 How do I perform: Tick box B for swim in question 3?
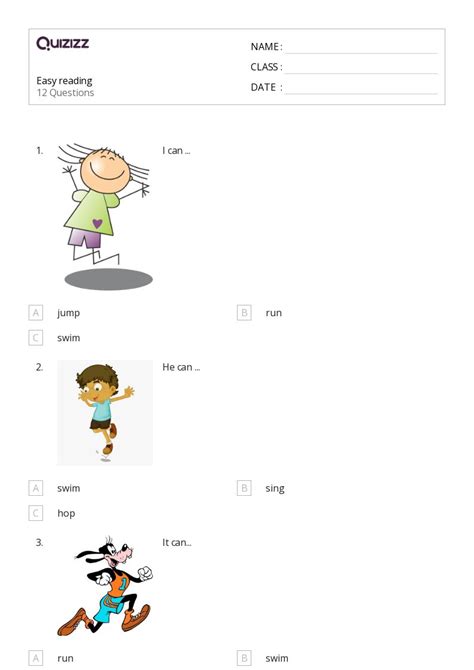tap(244, 658)
